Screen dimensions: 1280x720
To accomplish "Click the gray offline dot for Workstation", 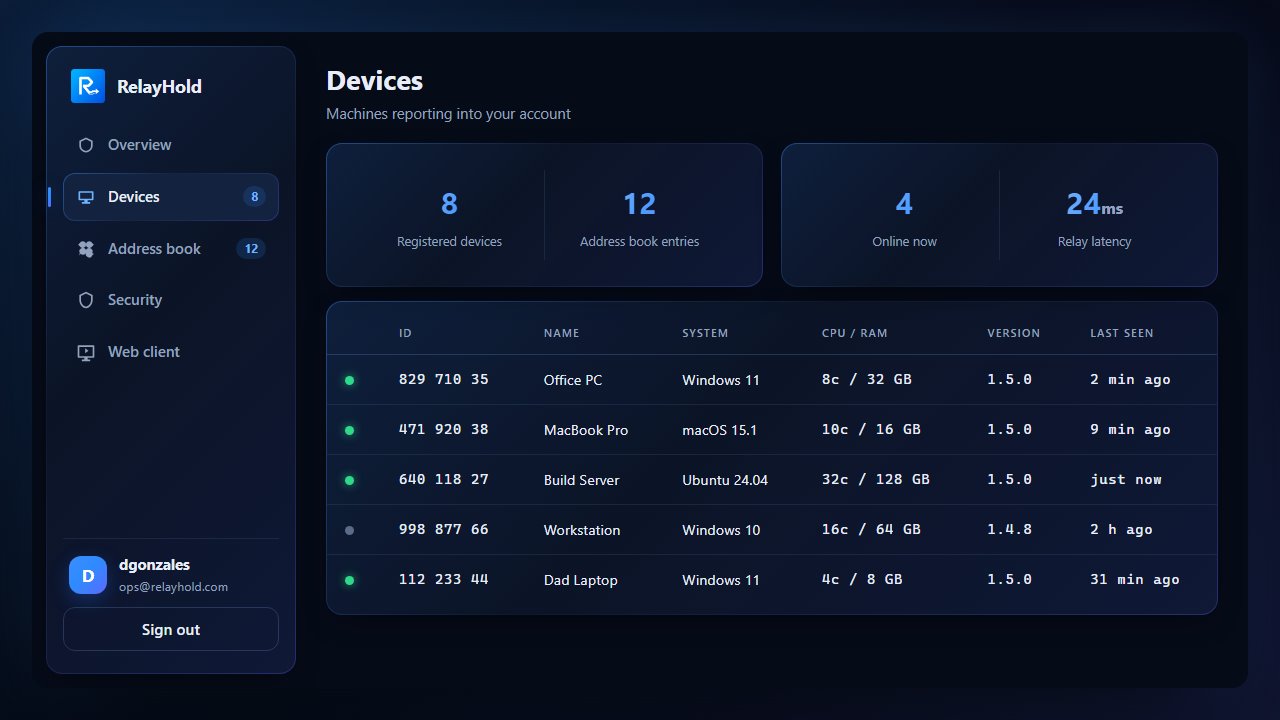I will (349, 530).
